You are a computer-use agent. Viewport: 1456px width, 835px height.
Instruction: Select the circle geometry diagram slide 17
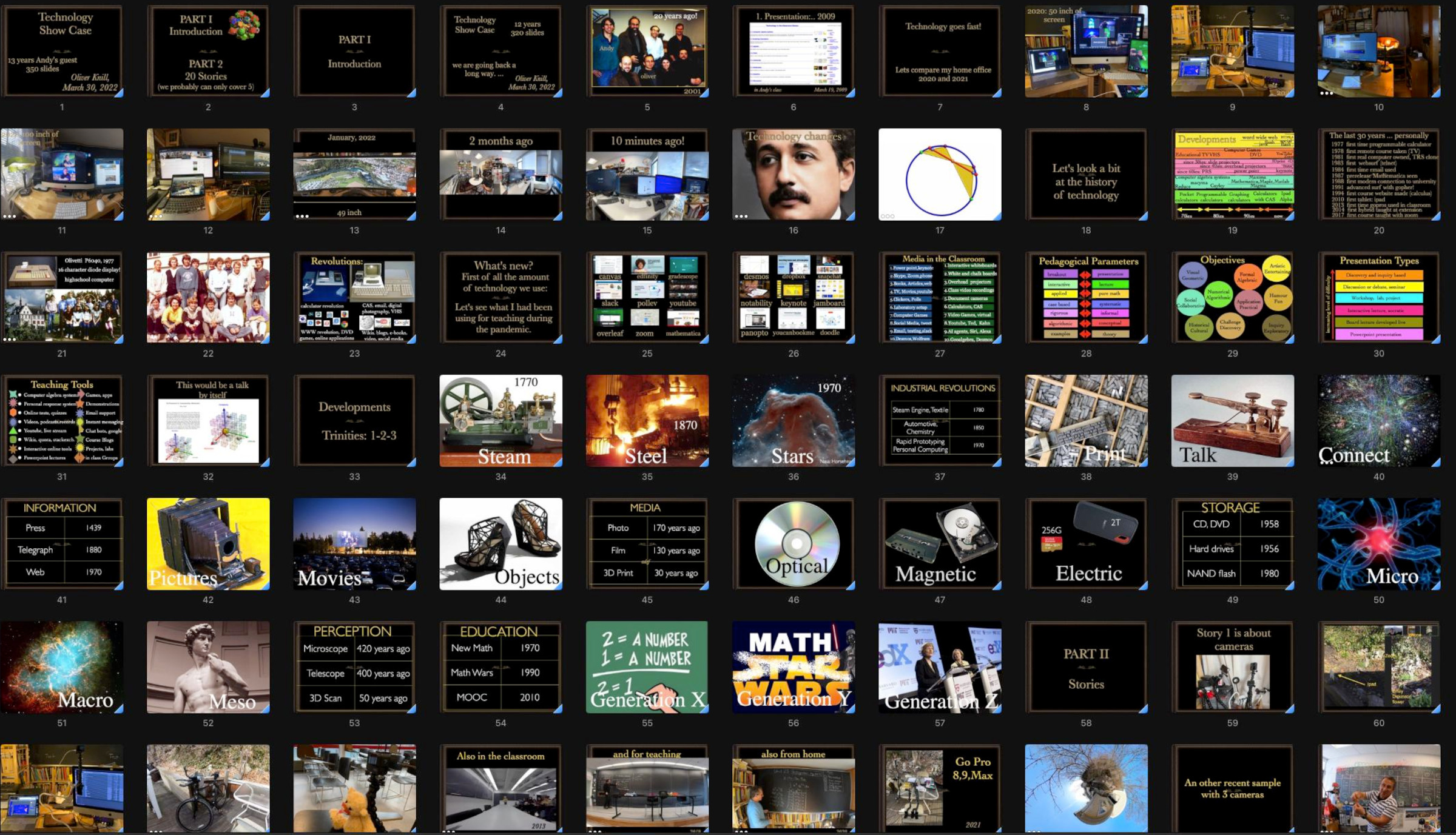940,175
